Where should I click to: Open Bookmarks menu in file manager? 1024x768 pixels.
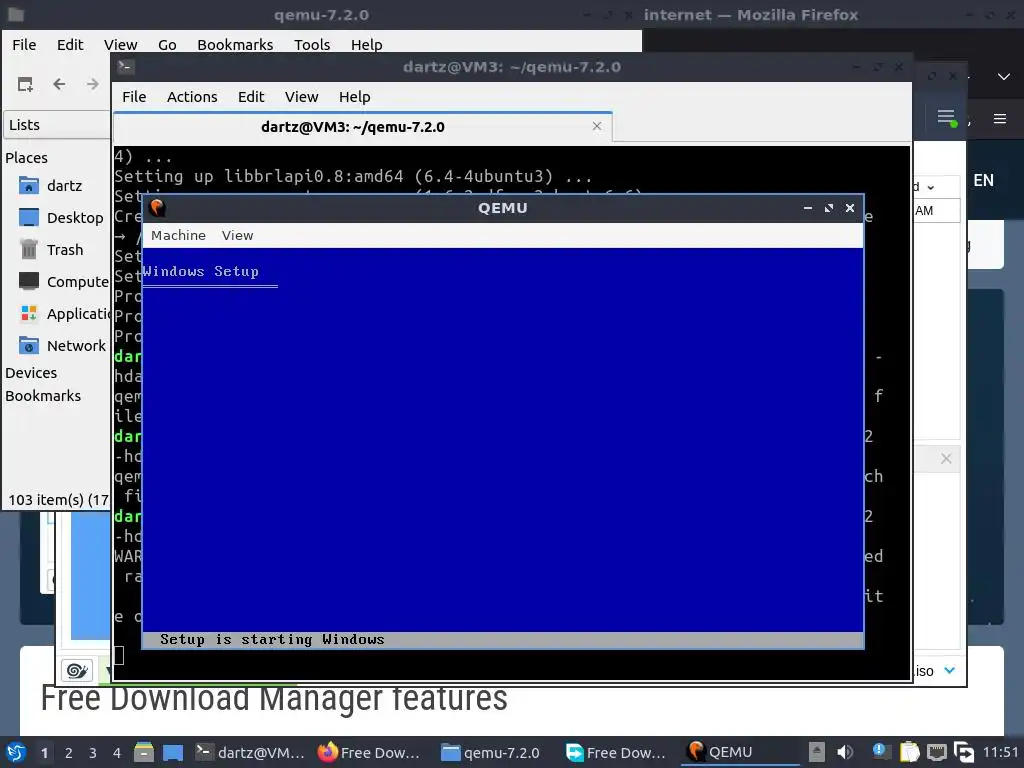click(x=235, y=44)
